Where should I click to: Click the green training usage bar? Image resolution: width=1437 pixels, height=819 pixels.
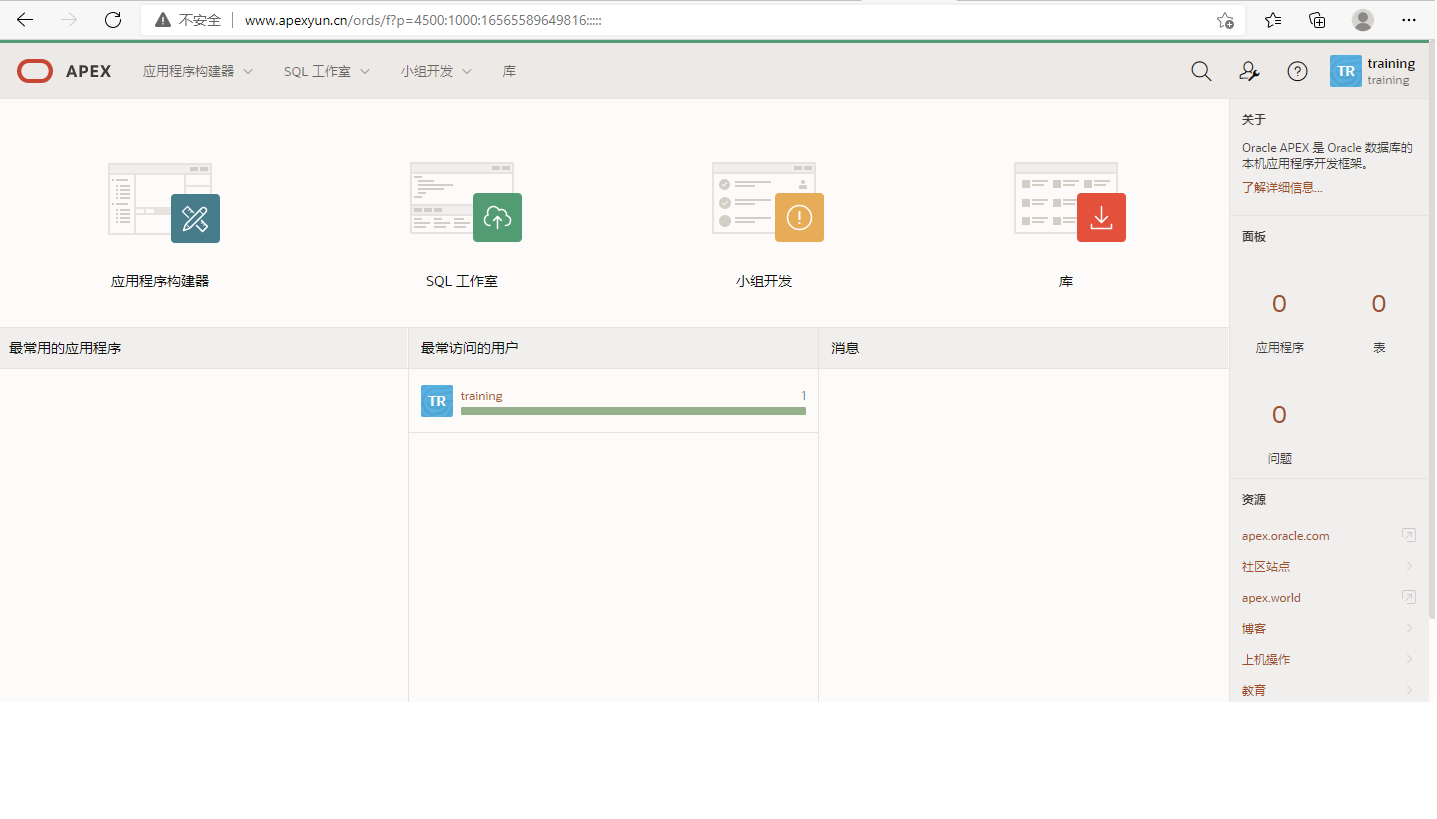633,411
